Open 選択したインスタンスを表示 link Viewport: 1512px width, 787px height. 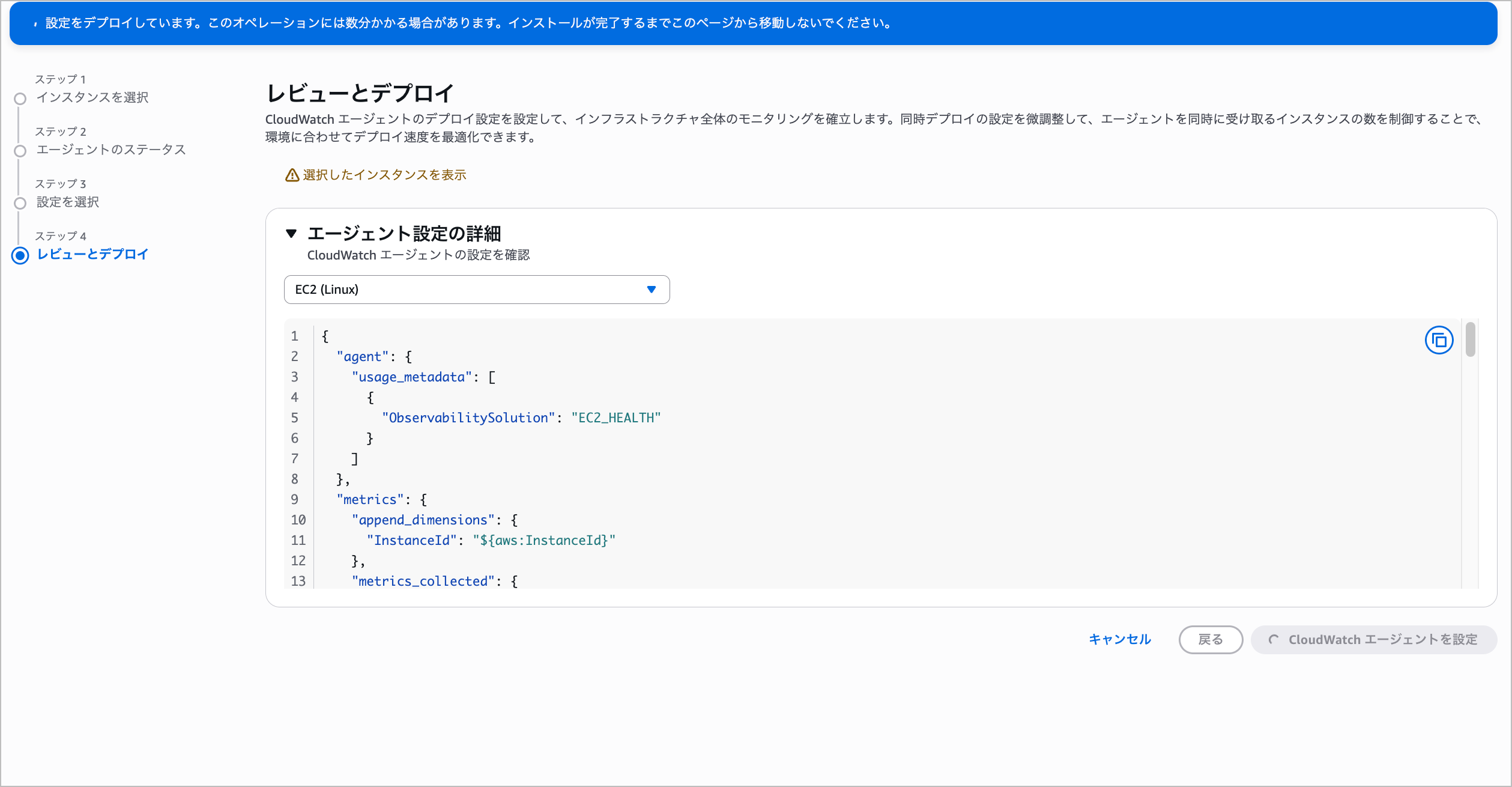pos(384,175)
